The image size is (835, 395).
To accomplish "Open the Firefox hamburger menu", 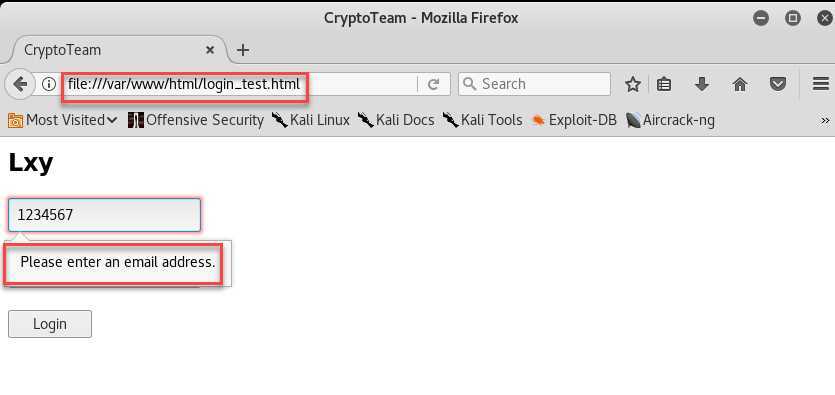I will click(x=821, y=84).
